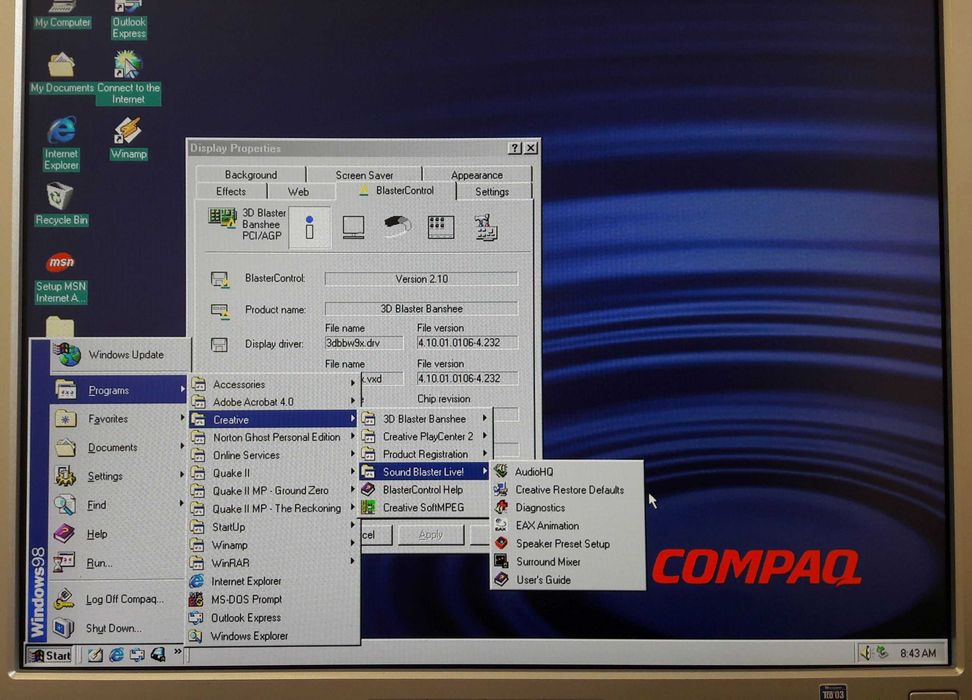Expand Online Services submenu
Image resolution: width=972 pixels, height=700 pixels.
275,455
